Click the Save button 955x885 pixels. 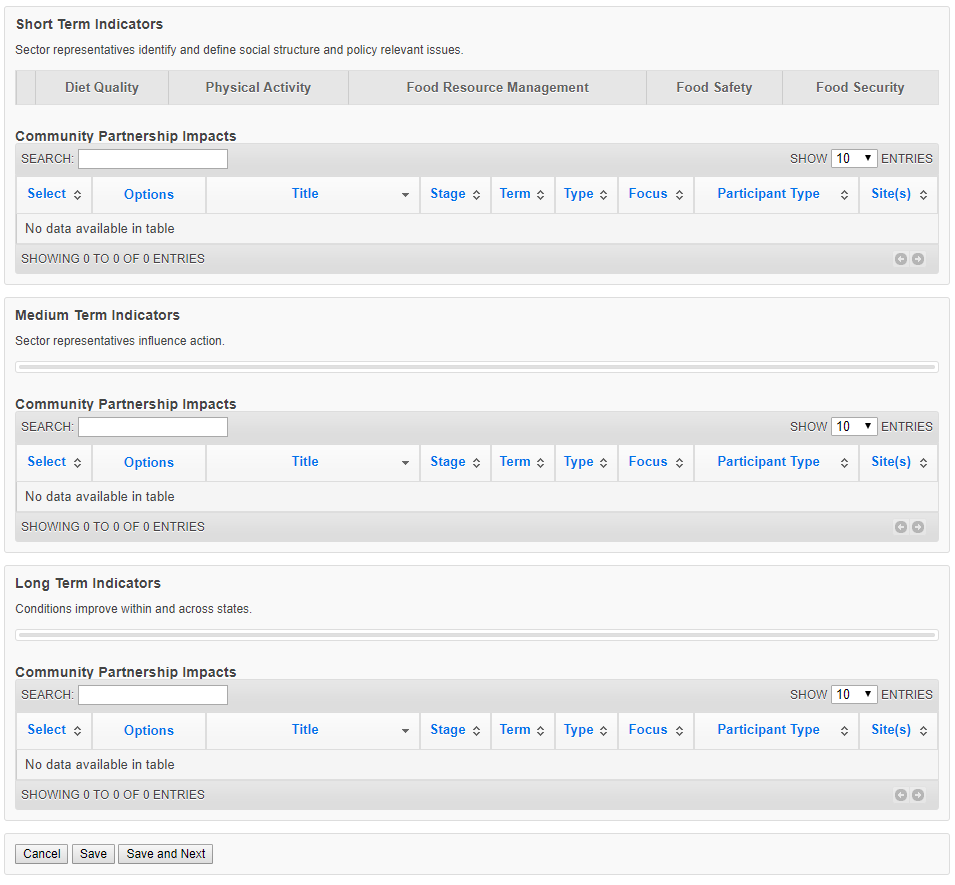click(93, 854)
